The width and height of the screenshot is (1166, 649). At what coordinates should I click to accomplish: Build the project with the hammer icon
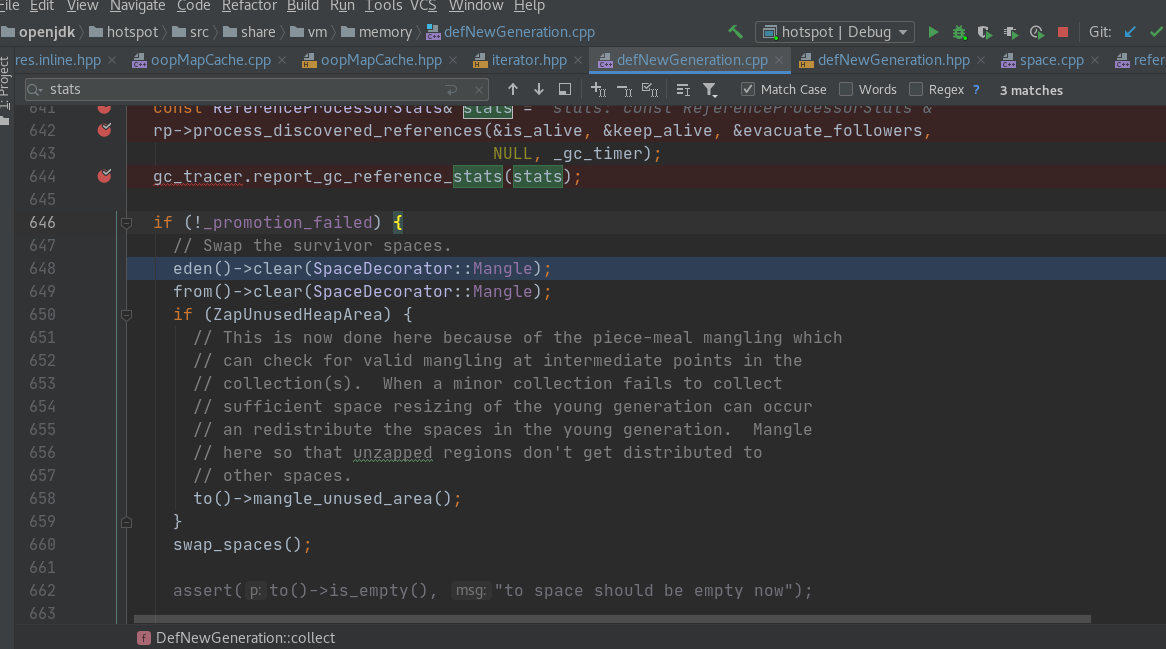coord(735,32)
